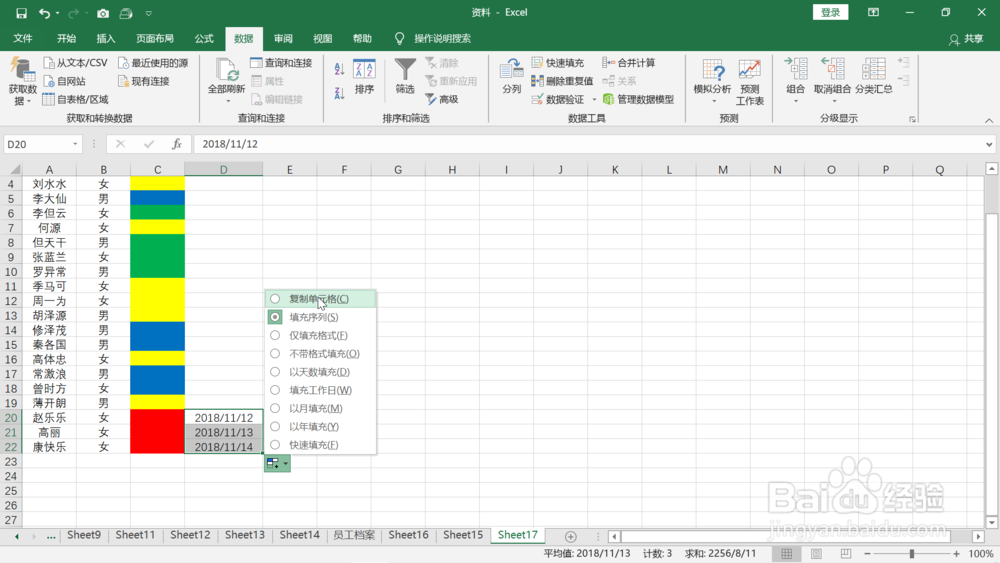Open 数据验证 dropdown arrow
Image resolution: width=1000 pixels, height=563 pixels.
tap(594, 99)
